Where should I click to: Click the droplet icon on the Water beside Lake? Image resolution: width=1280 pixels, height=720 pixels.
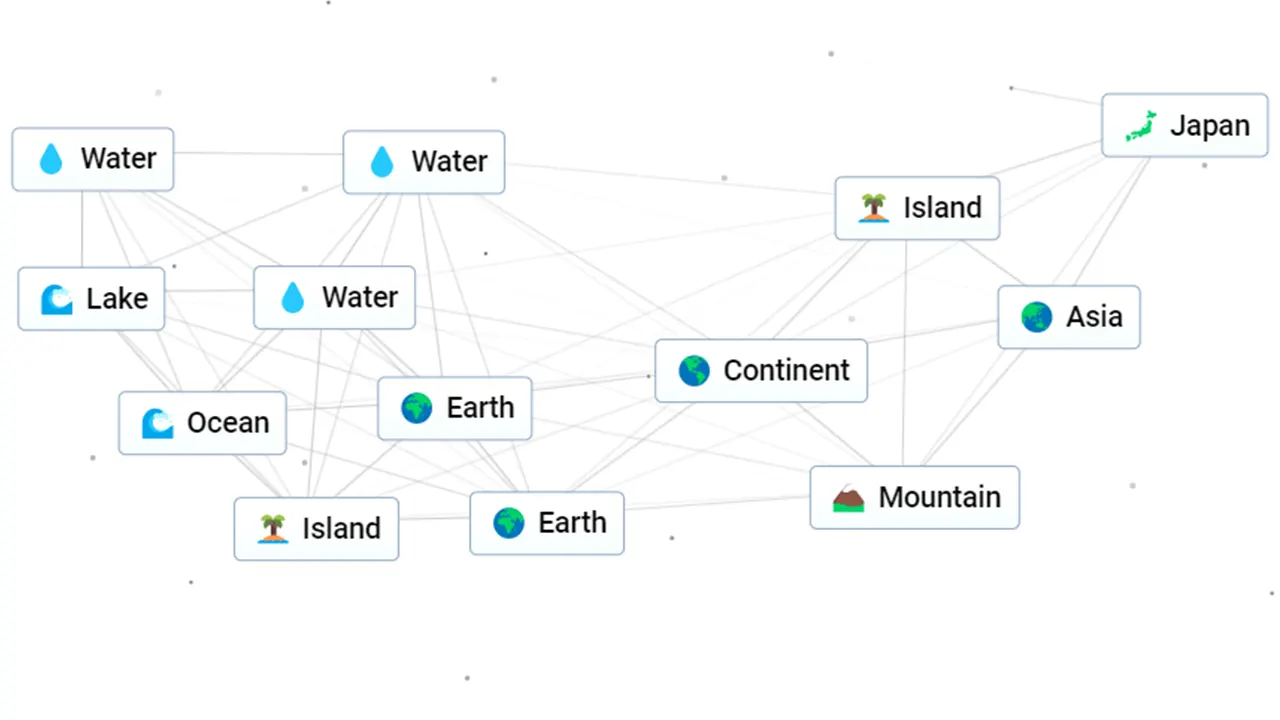(x=292, y=298)
